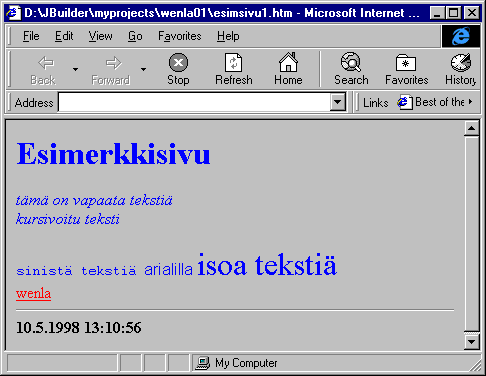Minimize the Internet Explorer window
Screen dimensions: 486x376
click(438, 13)
